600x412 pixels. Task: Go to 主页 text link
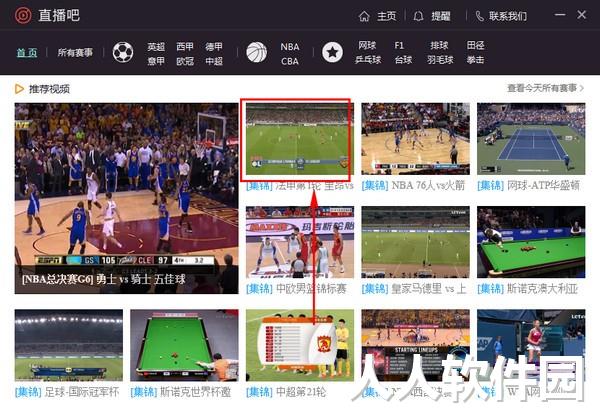(x=386, y=16)
